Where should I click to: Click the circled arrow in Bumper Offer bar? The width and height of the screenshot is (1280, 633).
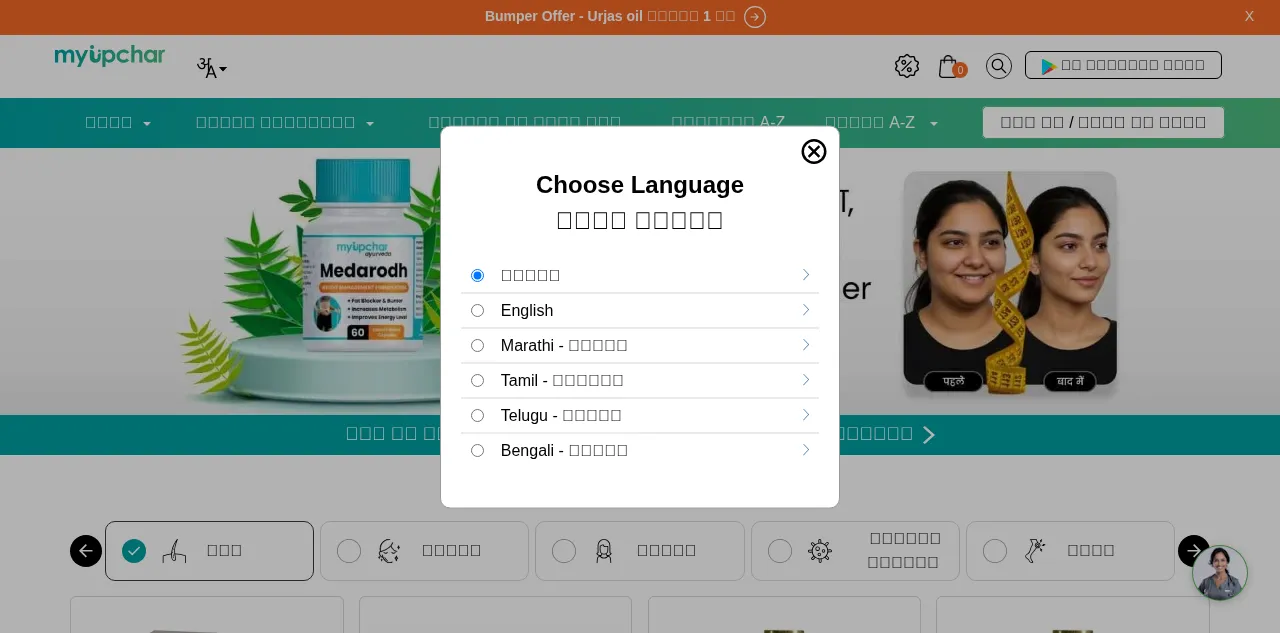click(x=755, y=17)
